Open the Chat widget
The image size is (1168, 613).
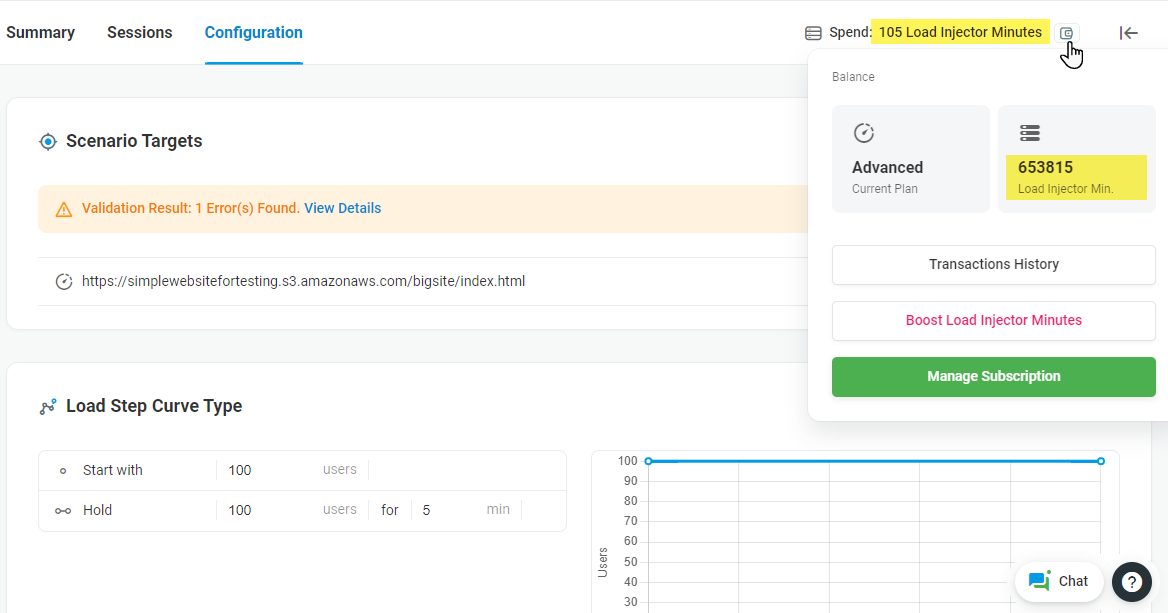[1058, 581]
